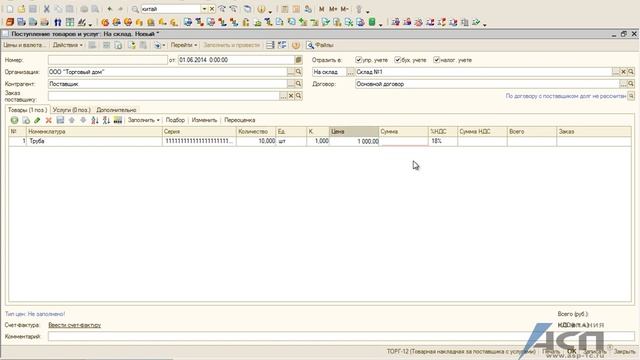This screenshot has height=360, width=640.
Task: Move row down with the down arrow icon
Action: pyautogui.click(x=83, y=120)
